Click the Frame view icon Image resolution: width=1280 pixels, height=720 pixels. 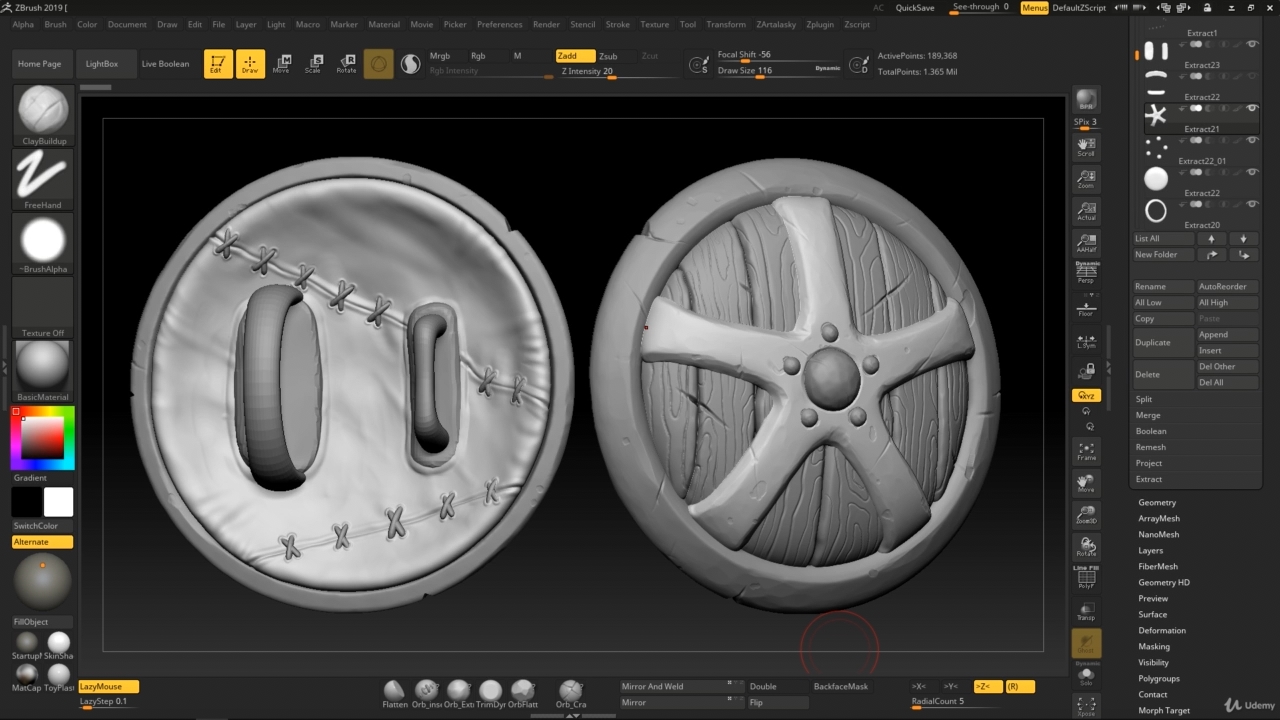tap(1086, 451)
